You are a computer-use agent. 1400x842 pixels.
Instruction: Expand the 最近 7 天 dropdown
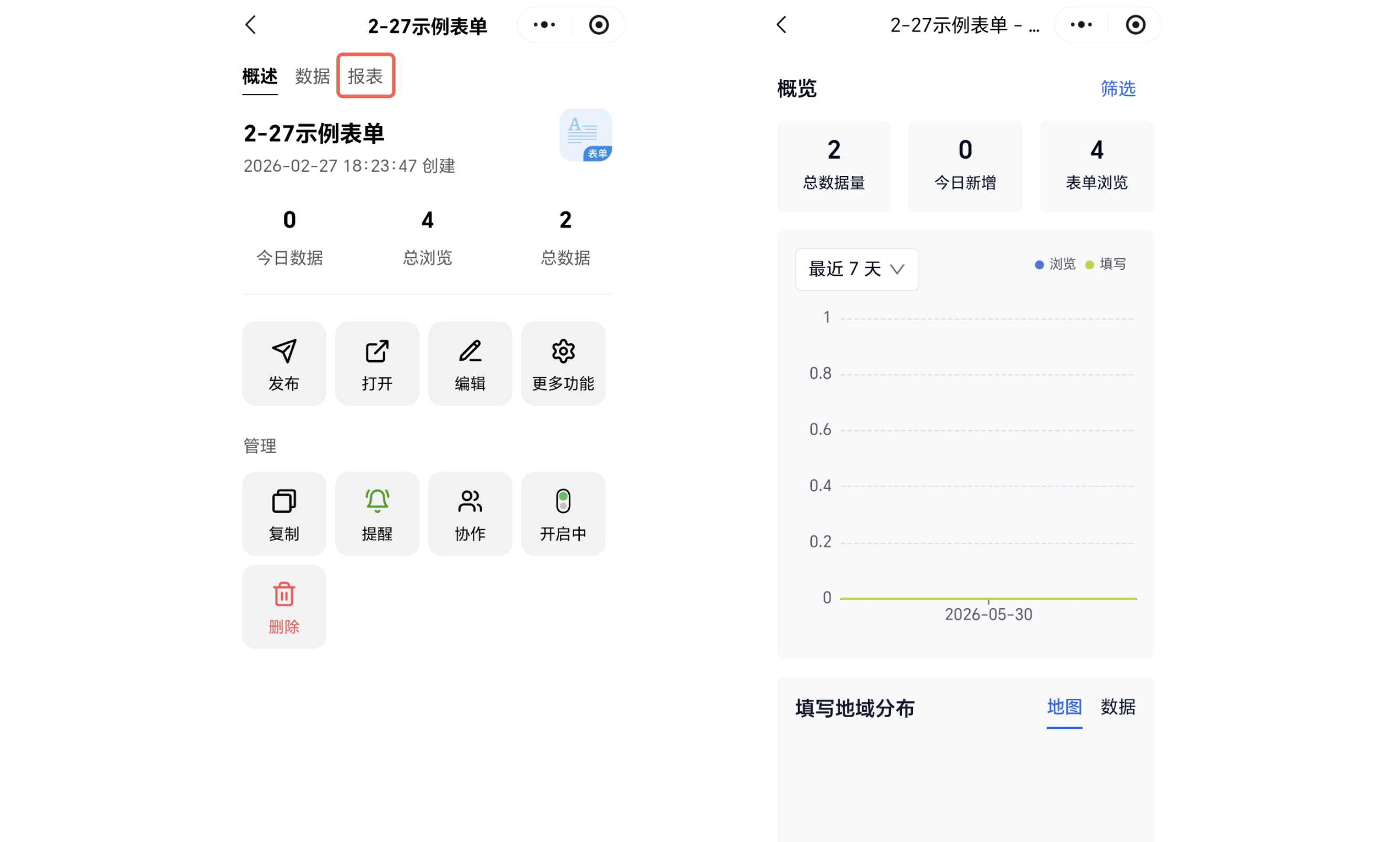click(x=857, y=269)
